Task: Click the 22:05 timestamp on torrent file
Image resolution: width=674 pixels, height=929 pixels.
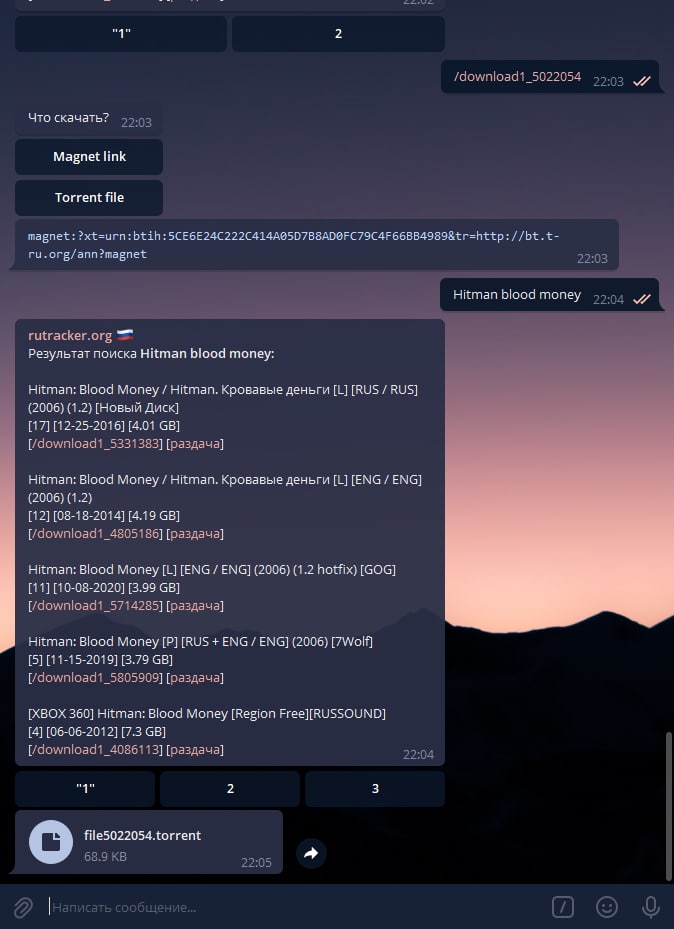Action: (256, 862)
